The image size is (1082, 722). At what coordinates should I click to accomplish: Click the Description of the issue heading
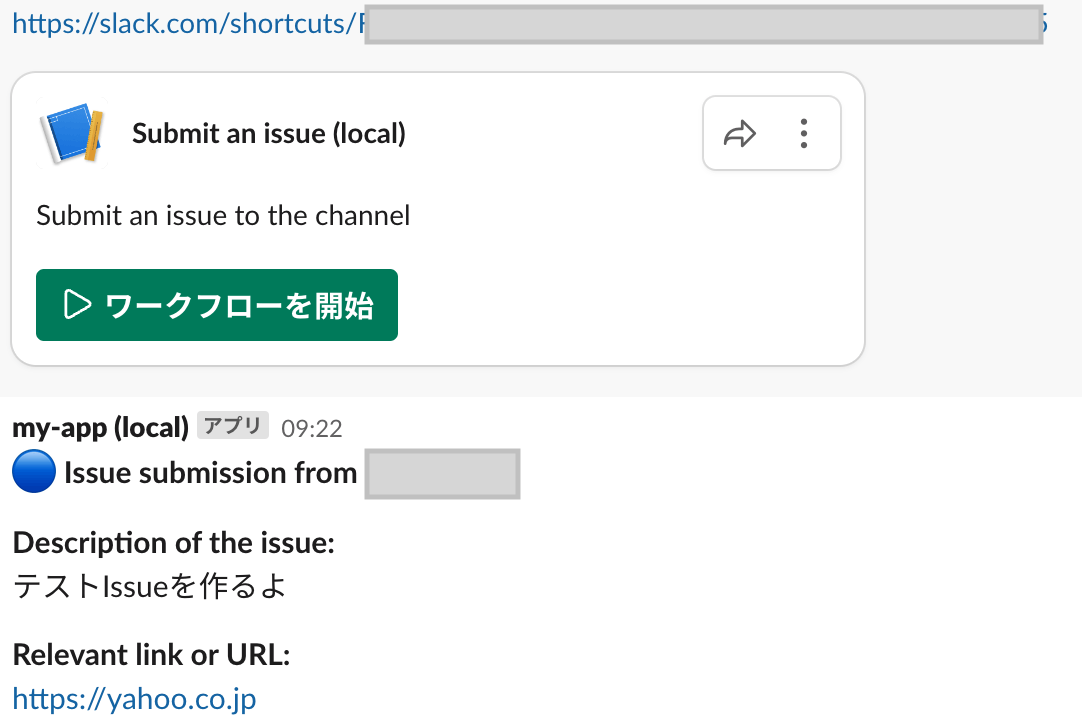172,542
